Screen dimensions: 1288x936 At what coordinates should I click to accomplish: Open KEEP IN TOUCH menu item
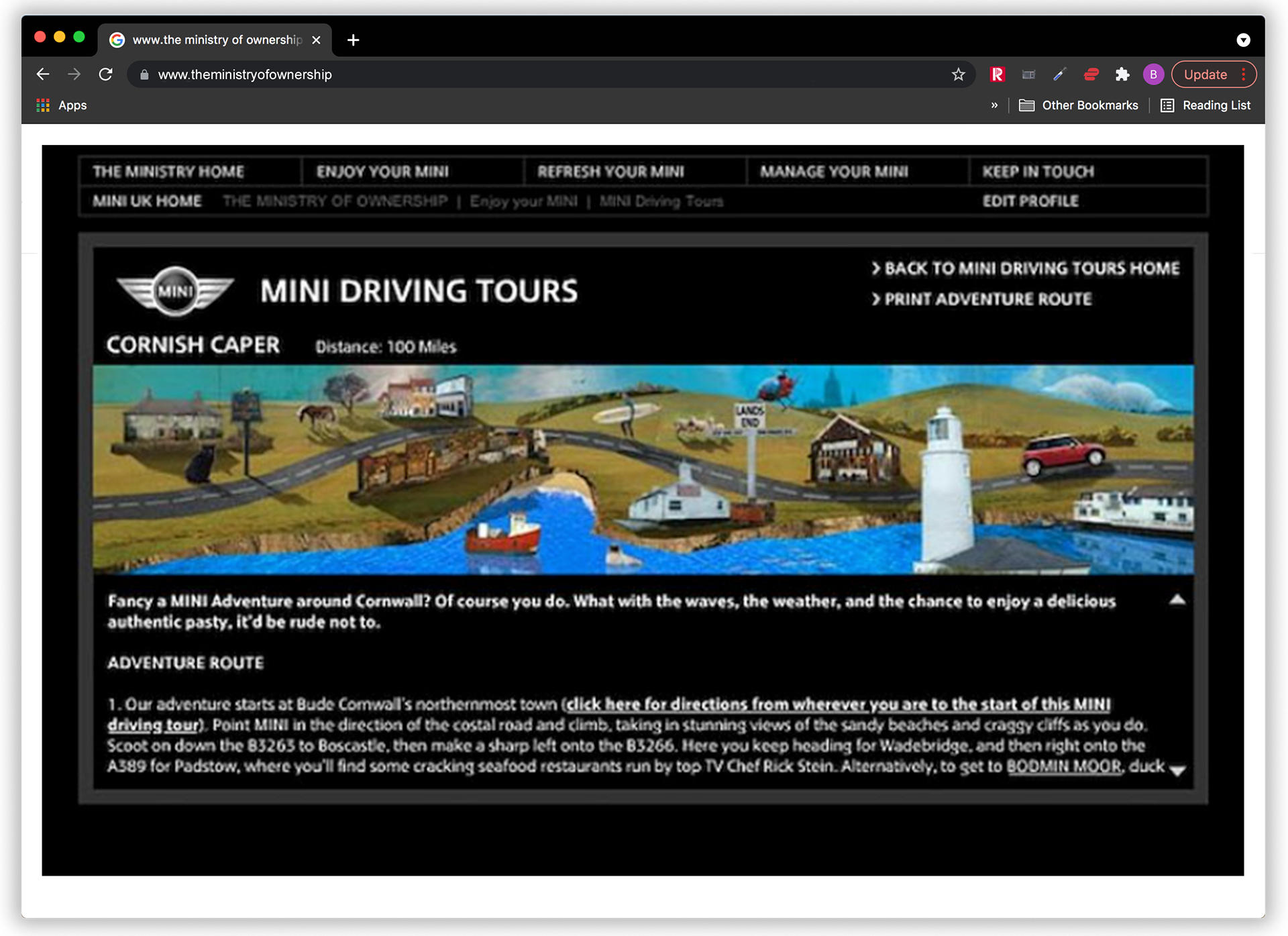pyautogui.click(x=1038, y=172)
